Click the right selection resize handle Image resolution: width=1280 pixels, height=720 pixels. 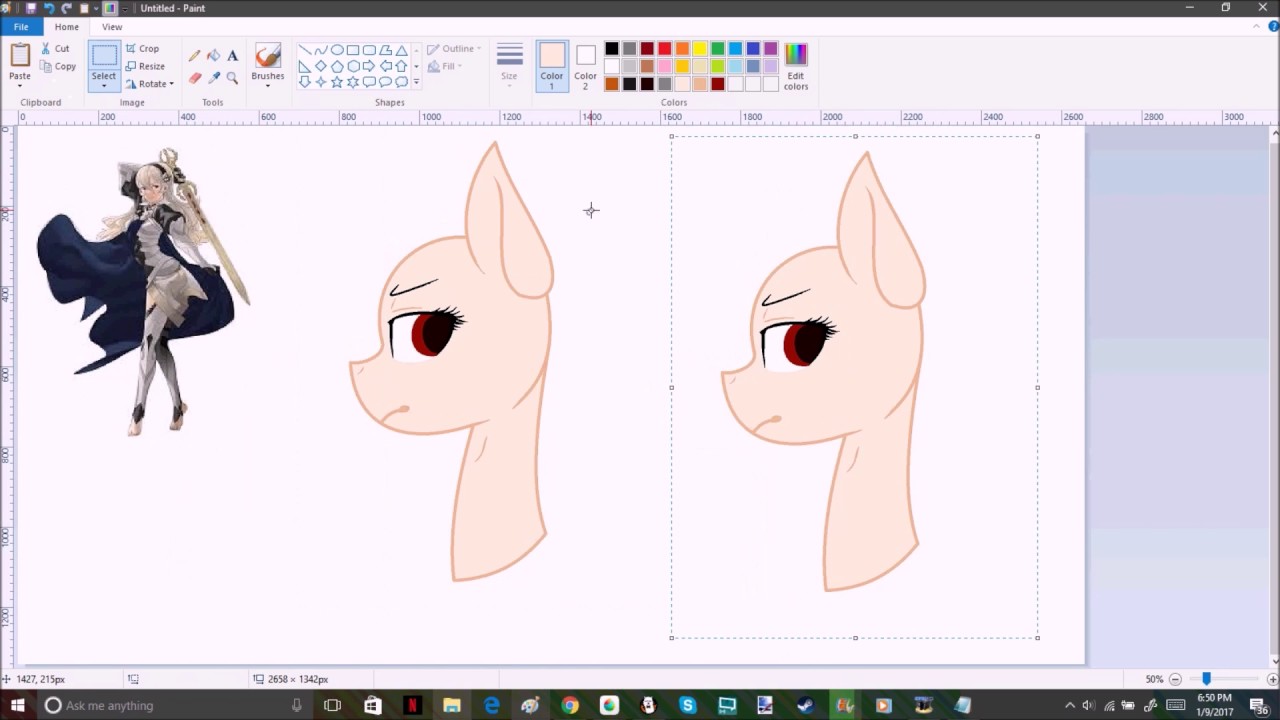pos(1038,387)
